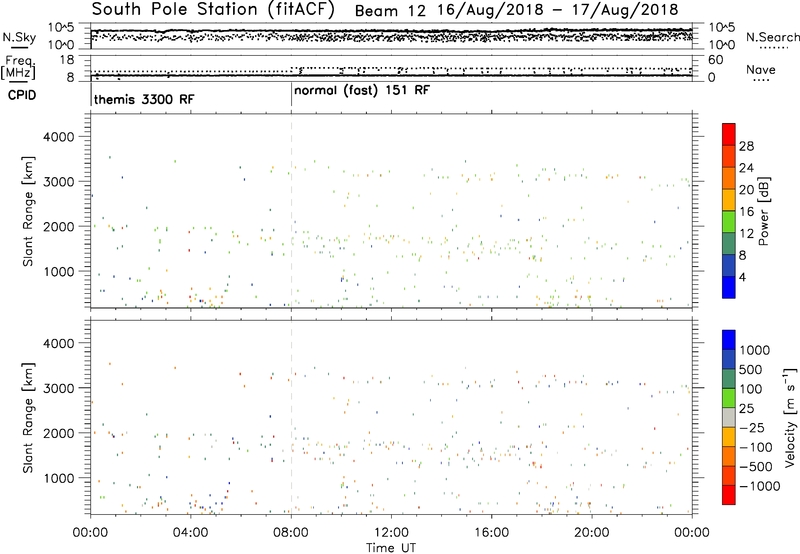Screen dimensions: 800x554
Task: Click the '20:00' time tick label
Action: click(591, 533)
